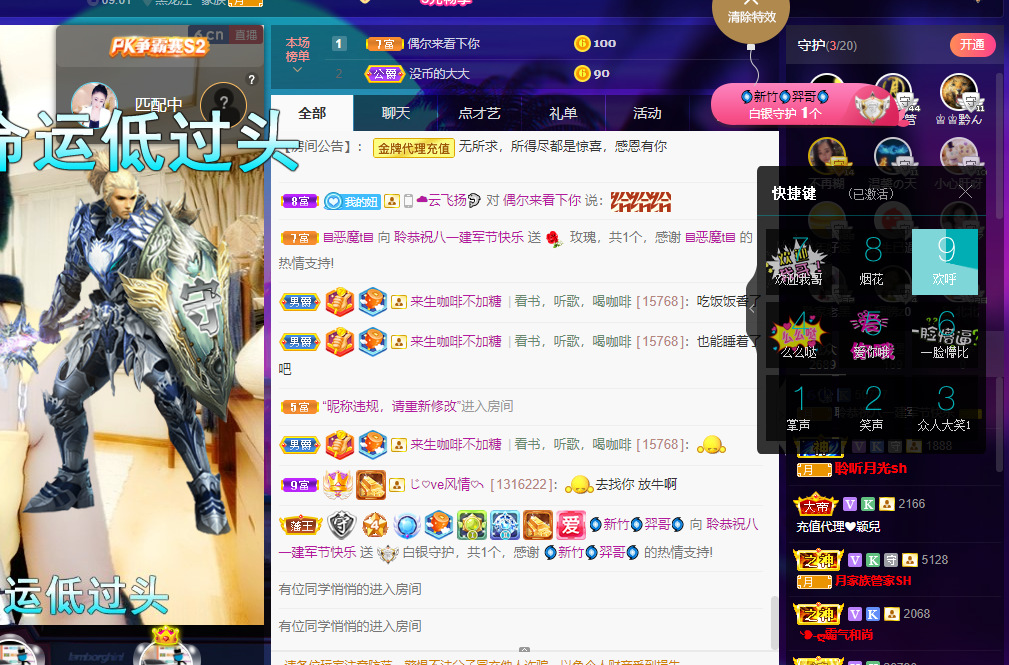Click the PK争霸赛S2 banner

(x=159, y=46)
